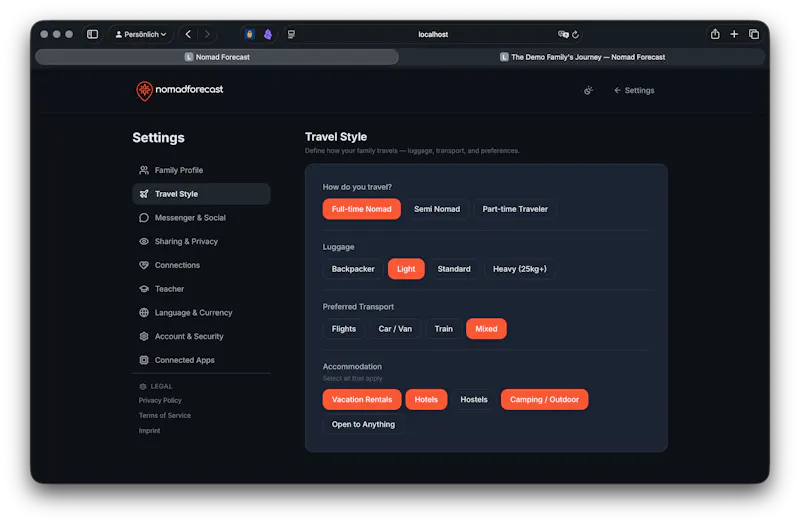Open Account & Security settings
Viewport: 800px width, 524px height.
(201, 336)
